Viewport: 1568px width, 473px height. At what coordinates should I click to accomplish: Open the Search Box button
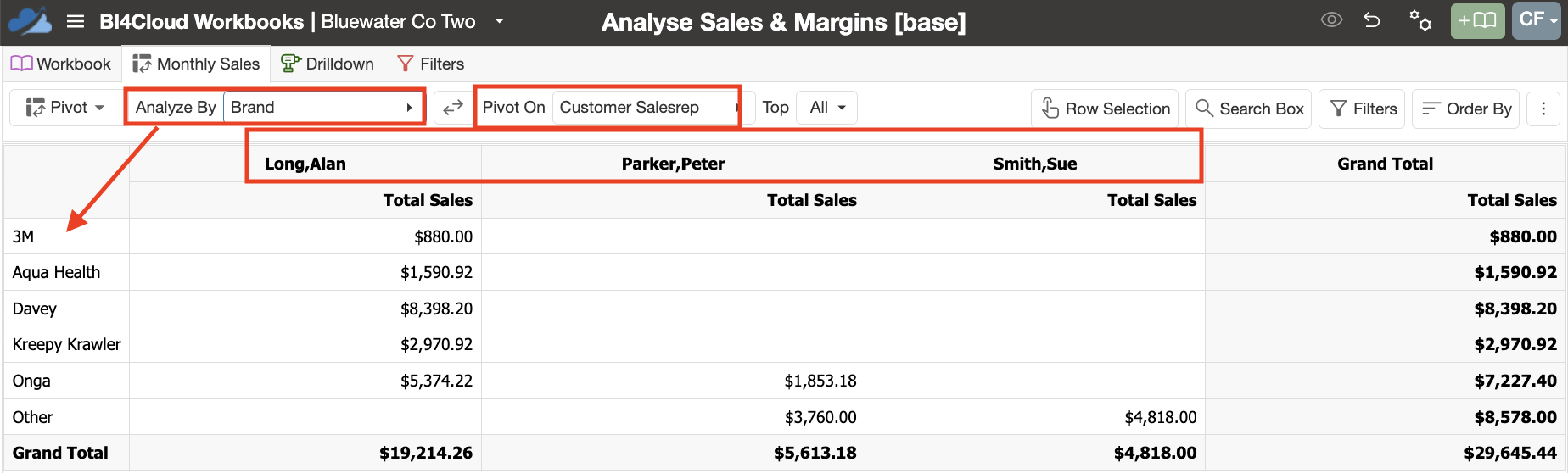(x=1249, y=109)
